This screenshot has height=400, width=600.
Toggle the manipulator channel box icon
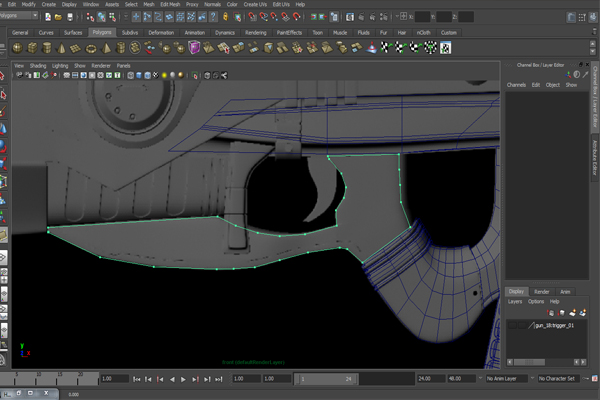point(569,75)
